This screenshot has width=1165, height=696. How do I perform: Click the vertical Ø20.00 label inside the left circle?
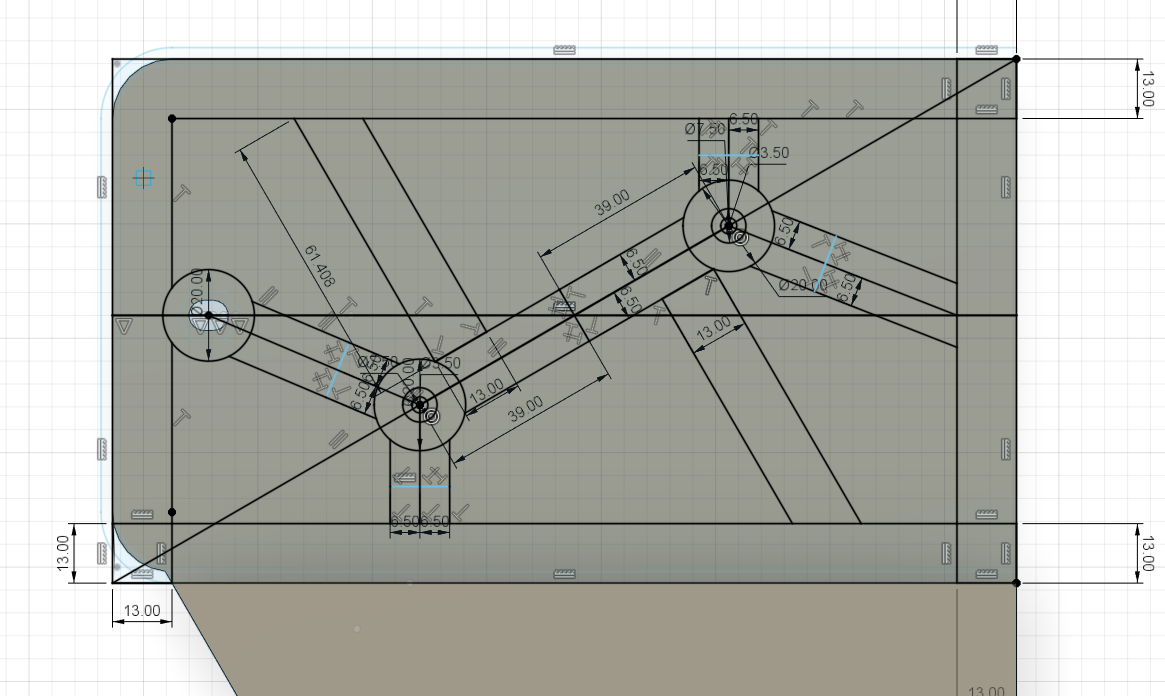(197, 294)
